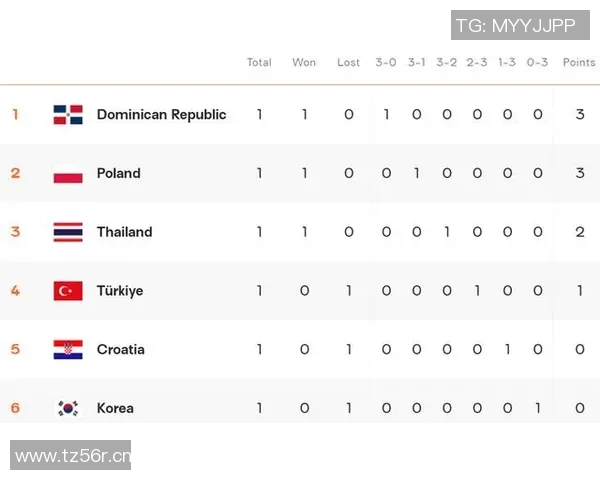Click the Korea flag icon
600x480 pixels.
coord(68,408)
